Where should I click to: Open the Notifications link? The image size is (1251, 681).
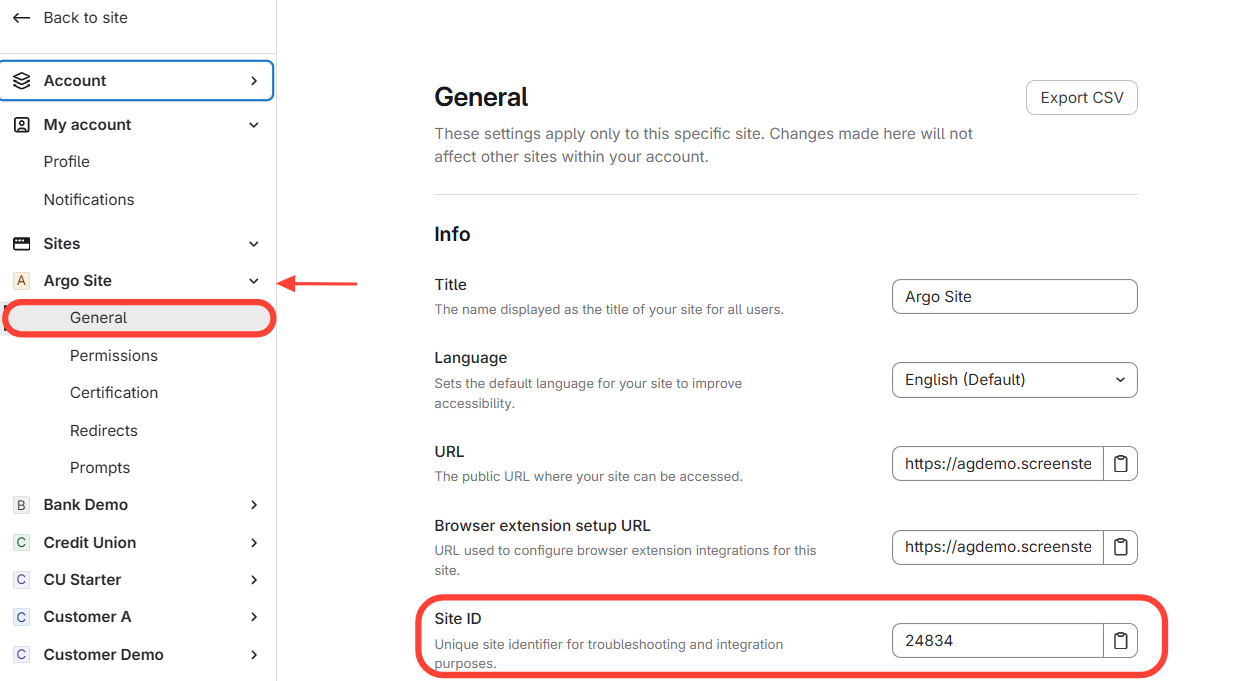(x=89, y=200)
